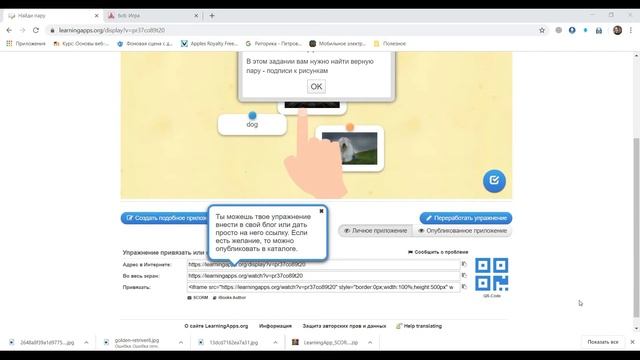The image size is (640, 360).
Task: Close the blue tooltip with the X
Action: [321, 211]
